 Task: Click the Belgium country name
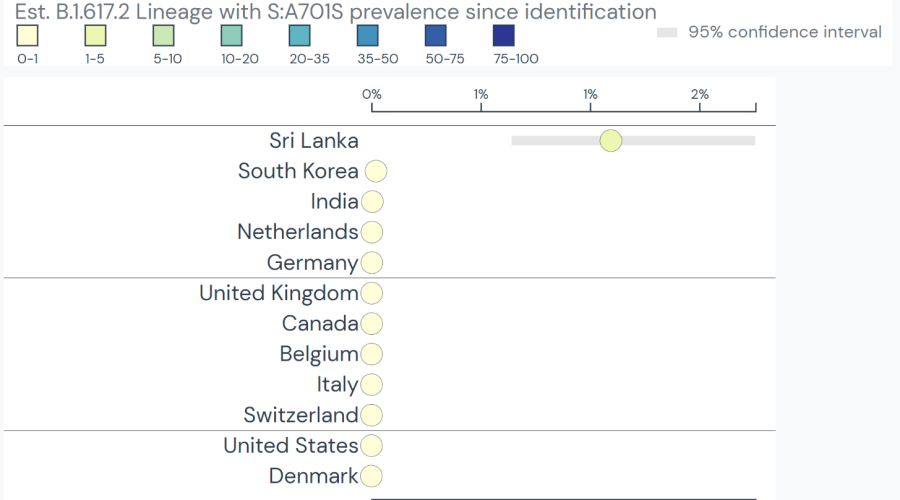pos(318,354)
